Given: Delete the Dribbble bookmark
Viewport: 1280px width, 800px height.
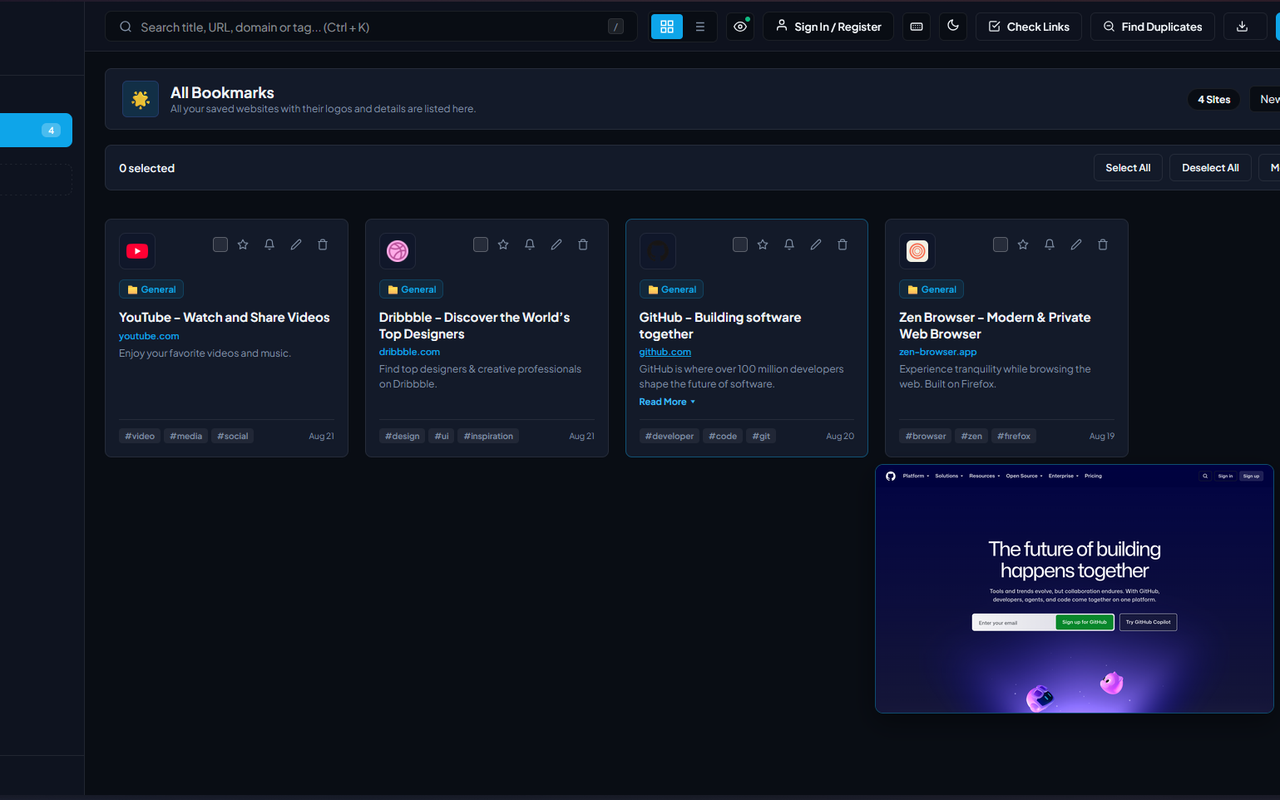Looking at the screenshot, I should pos(583,244).
